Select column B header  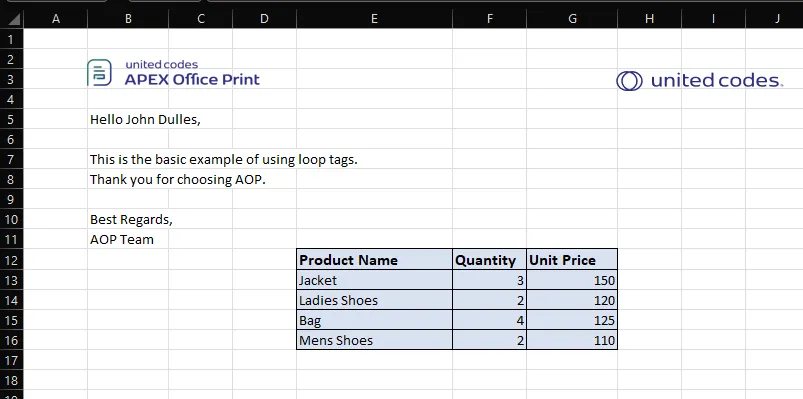[x=128, y=19]
